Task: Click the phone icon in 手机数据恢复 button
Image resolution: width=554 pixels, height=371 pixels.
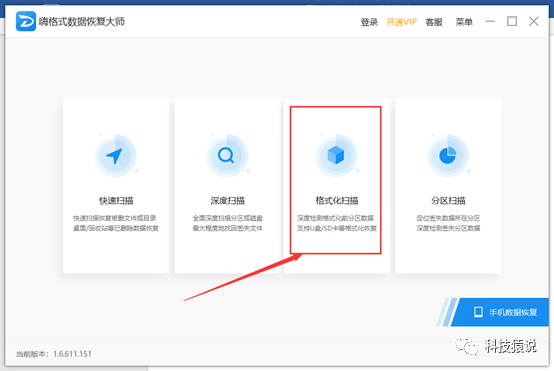Action: [478, 312]
